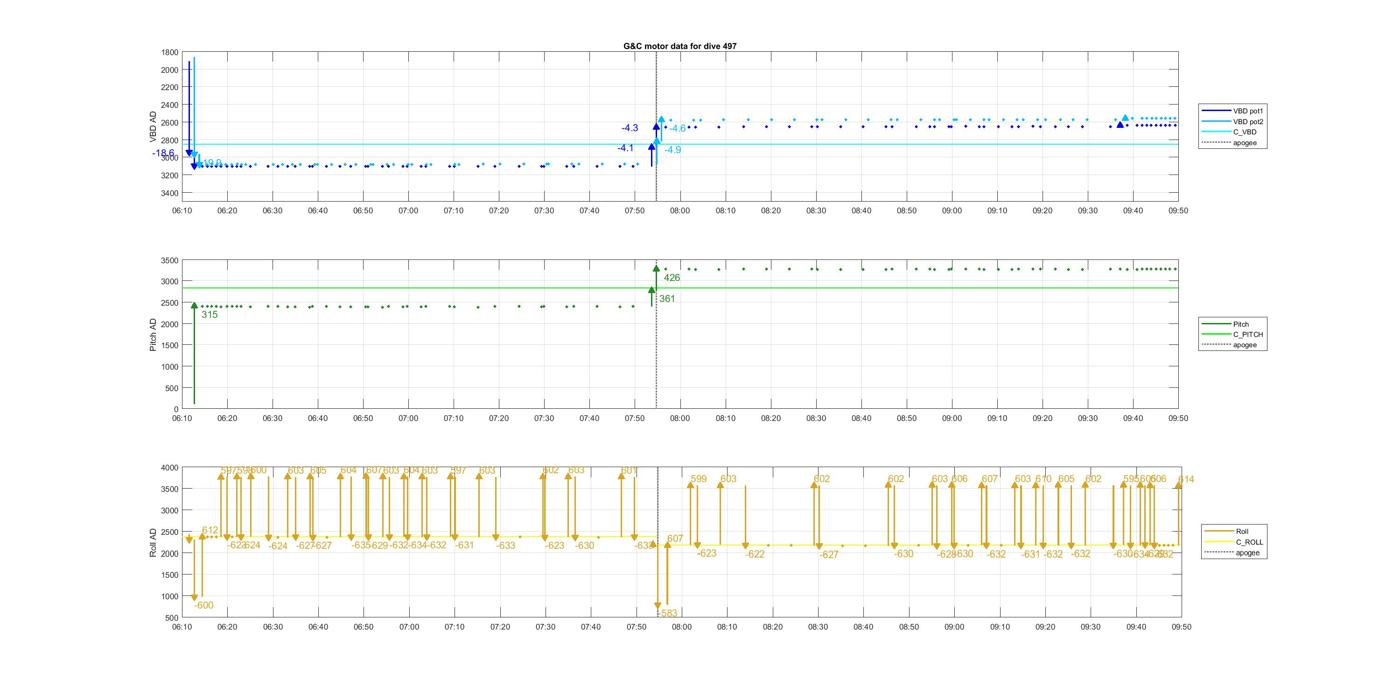This screenshot has height=693, width=1400.
Task: Click the 'Roll AD' y-axis label
Action: pyautogui.click(x=154, y=542)
